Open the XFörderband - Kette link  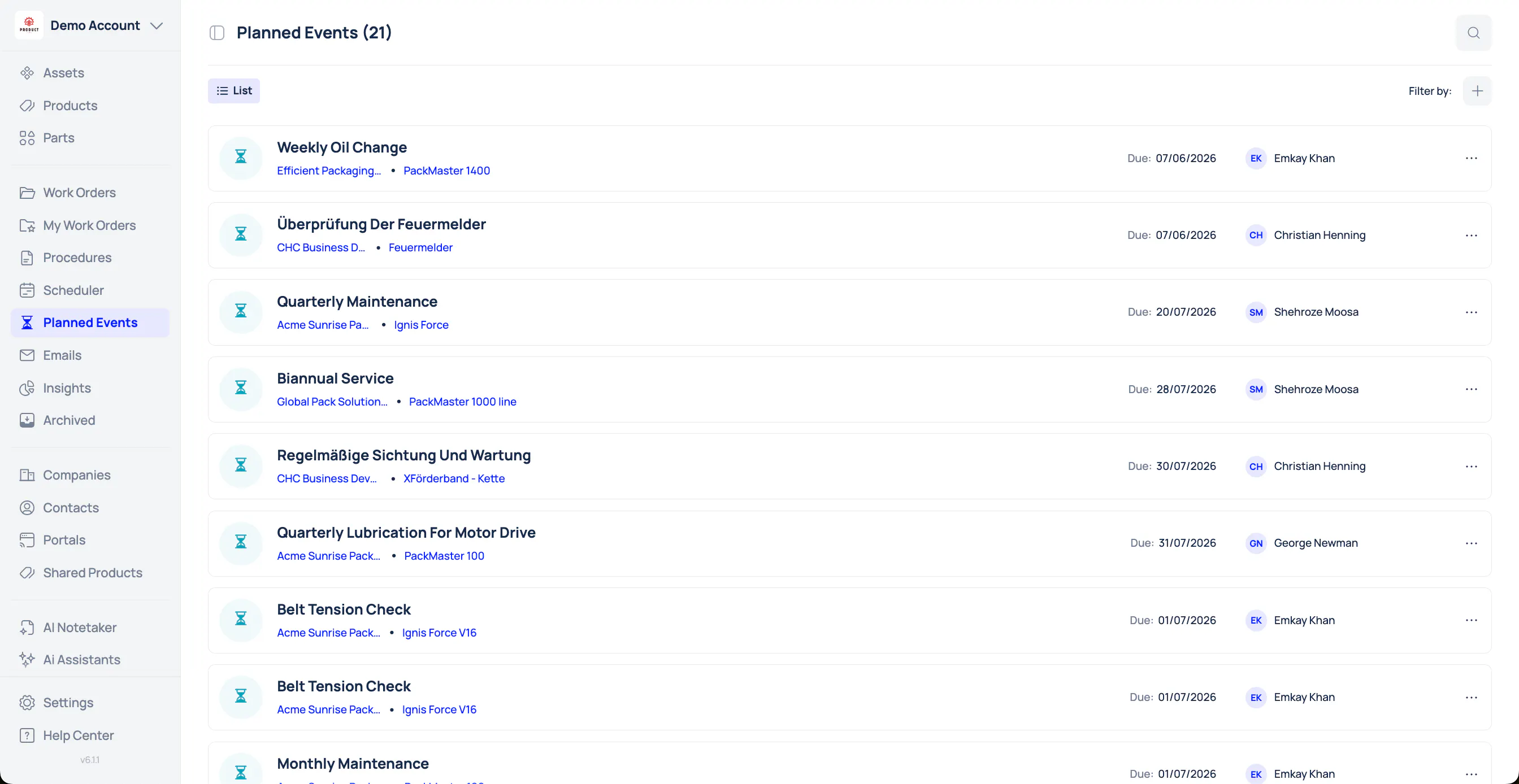tap(454, 478)
